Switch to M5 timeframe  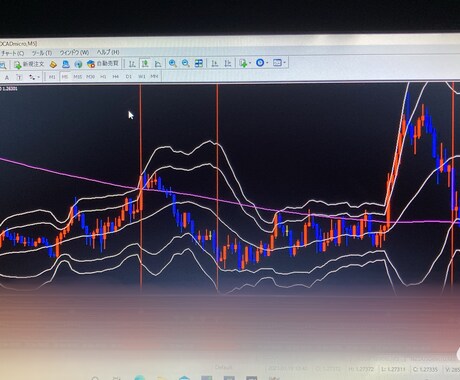click(x=65, y=77)
